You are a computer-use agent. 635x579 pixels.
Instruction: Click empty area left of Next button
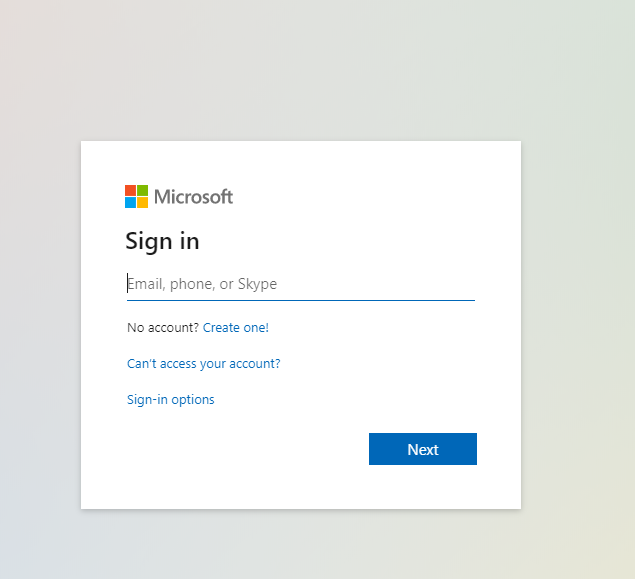click(x=250, y=450)
